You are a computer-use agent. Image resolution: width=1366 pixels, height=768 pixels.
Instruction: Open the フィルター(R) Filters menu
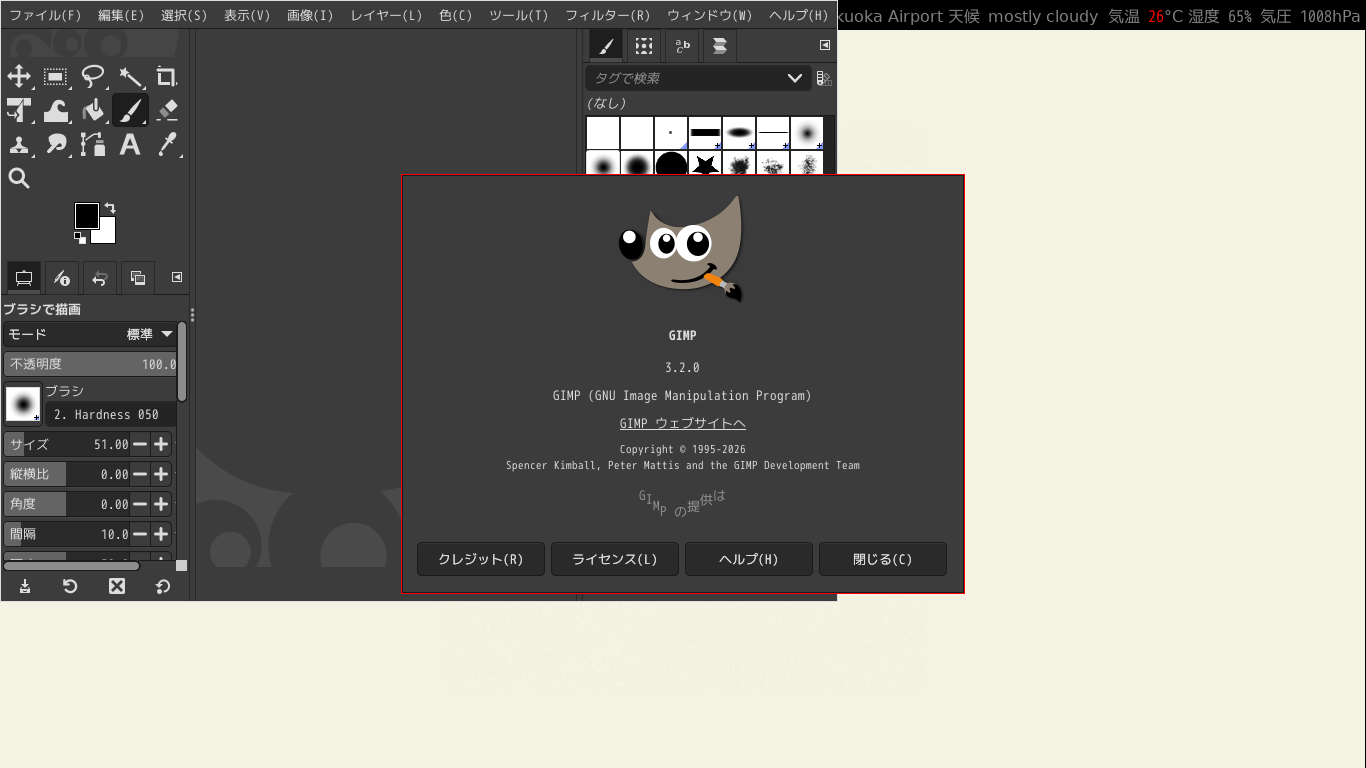pos(608,16)
